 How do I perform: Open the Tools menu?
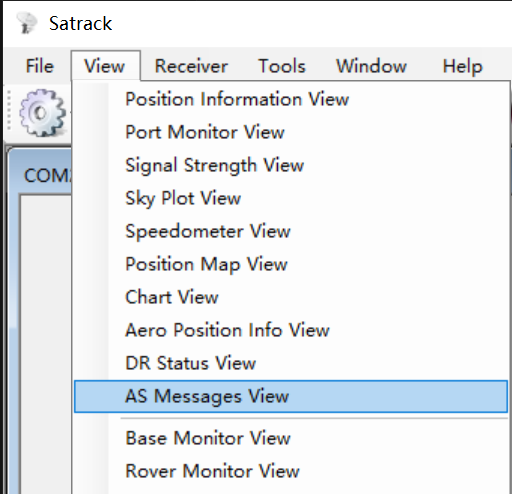(x=282, y=66)
